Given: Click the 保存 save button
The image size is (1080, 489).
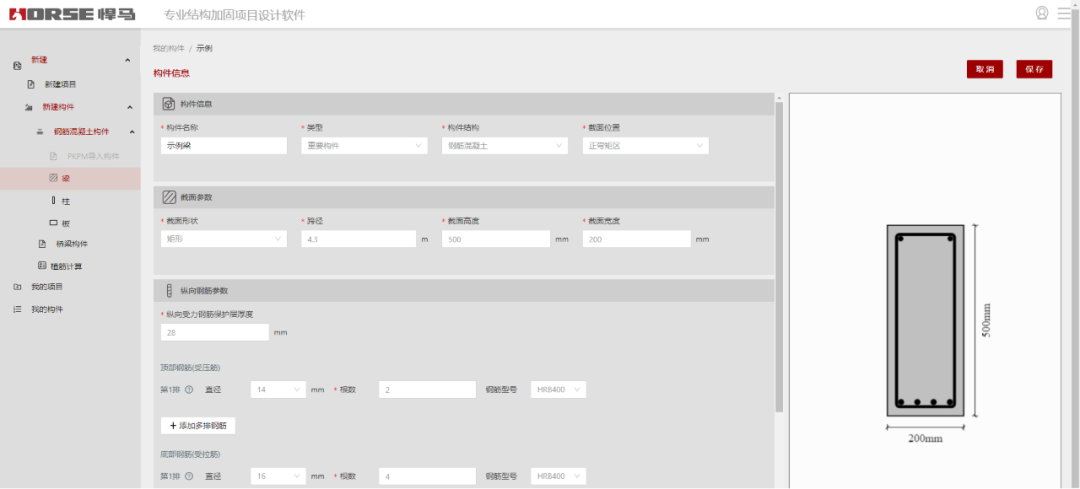Looking at the screenshot, I should coord(1035,69).
